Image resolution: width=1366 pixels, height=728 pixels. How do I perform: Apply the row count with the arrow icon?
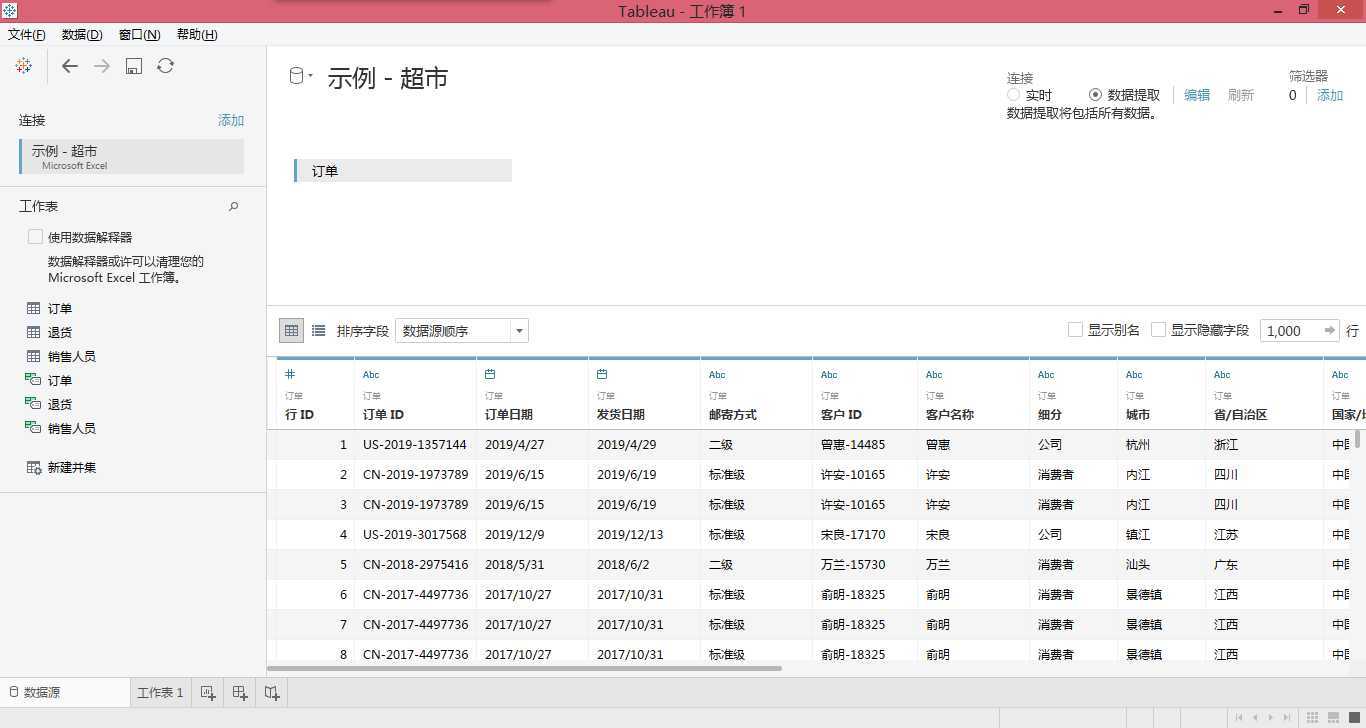tap(1329, 330)
